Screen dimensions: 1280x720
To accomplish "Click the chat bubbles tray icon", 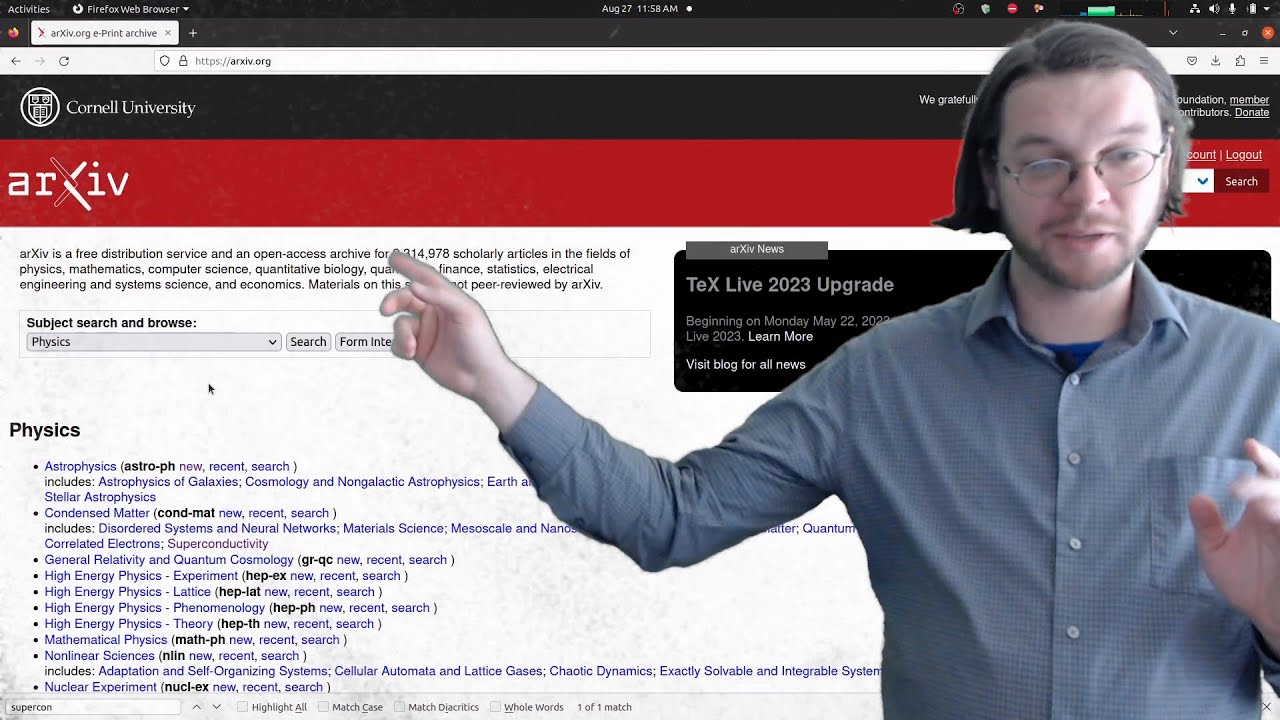I will [x=1039, y=9].
